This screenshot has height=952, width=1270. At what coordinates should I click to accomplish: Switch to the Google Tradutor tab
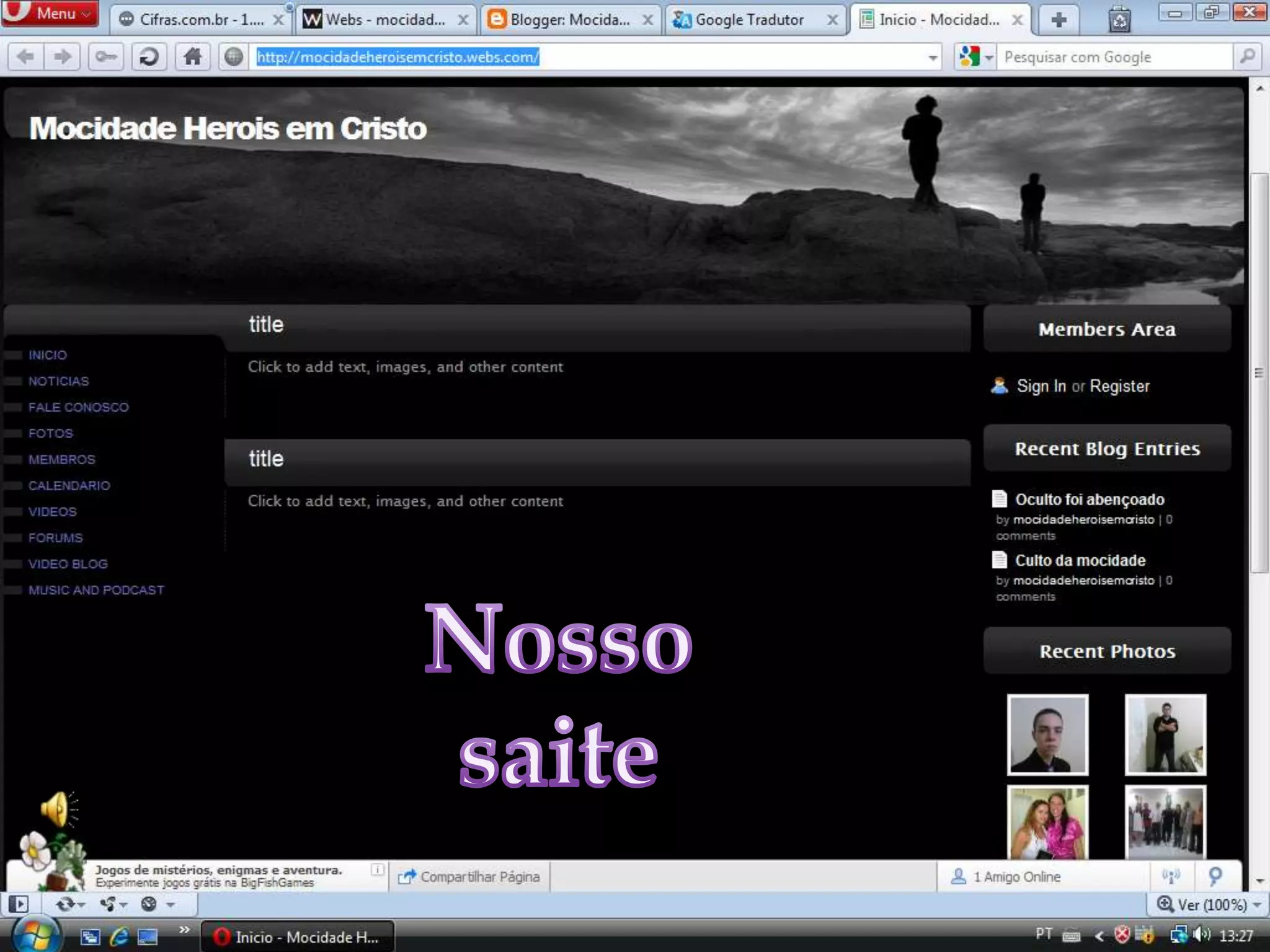[x=748, y=20]
